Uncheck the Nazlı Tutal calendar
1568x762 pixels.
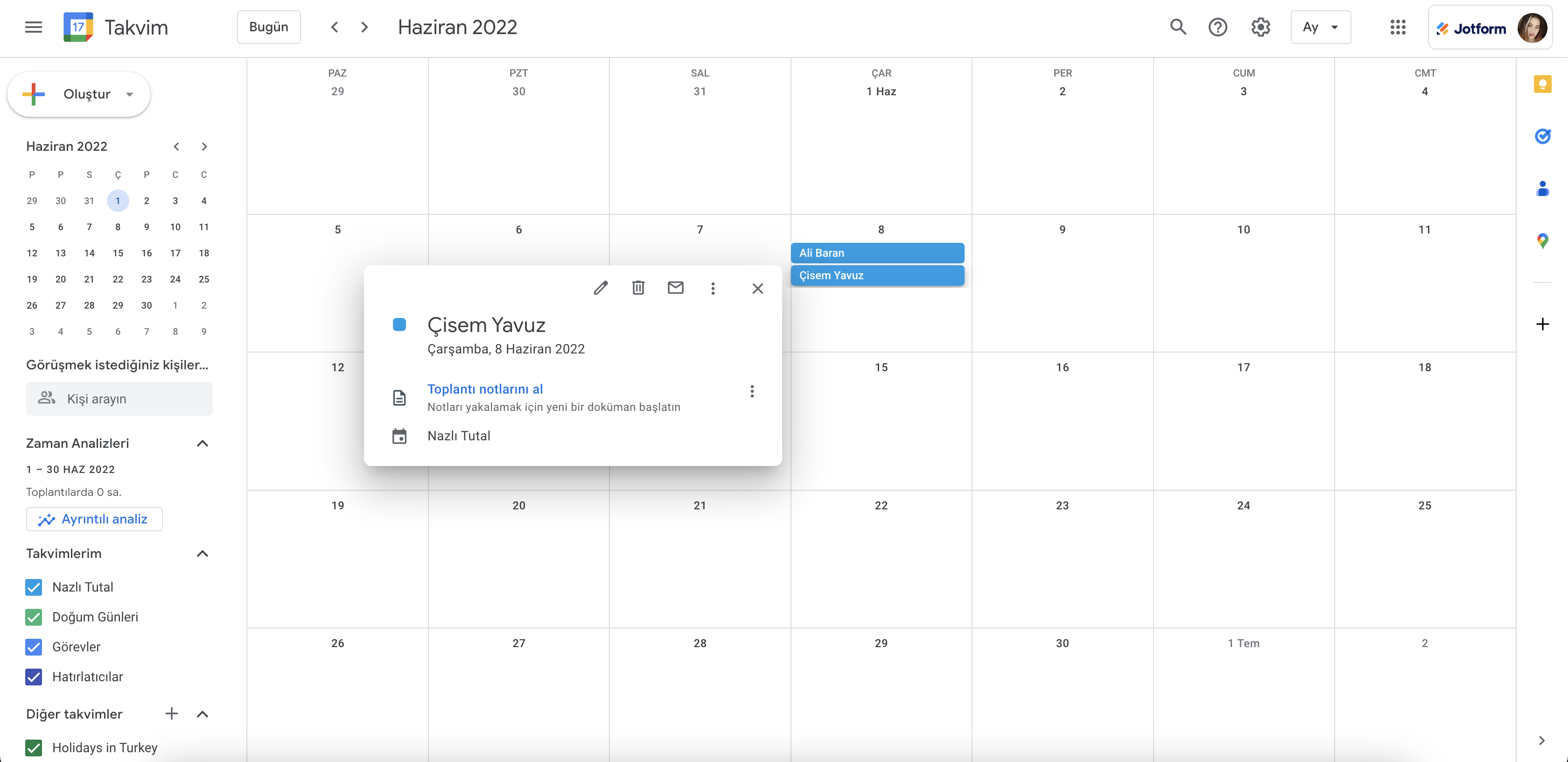pyautogui.click(x=34, y=587)
